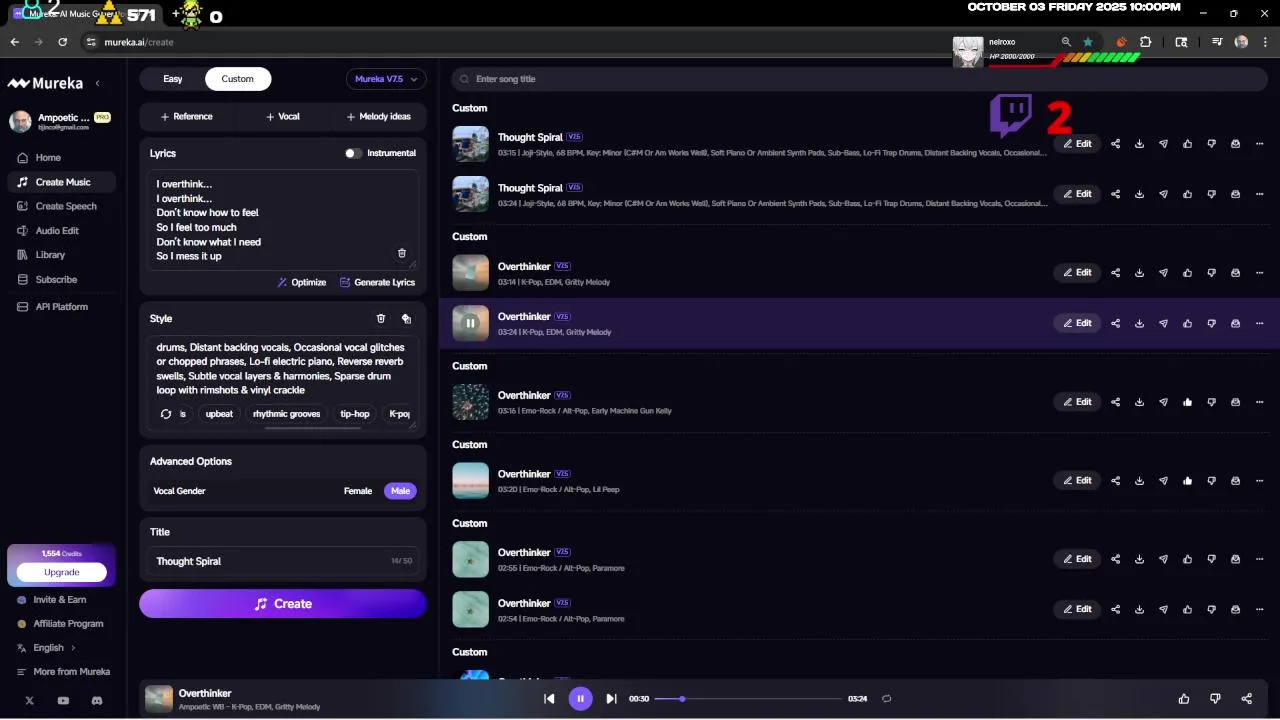Share the playing Overthinker 03:24 track
Image resolution: width=1280 pixels, height=720 pixels.
pos(1115,323)
